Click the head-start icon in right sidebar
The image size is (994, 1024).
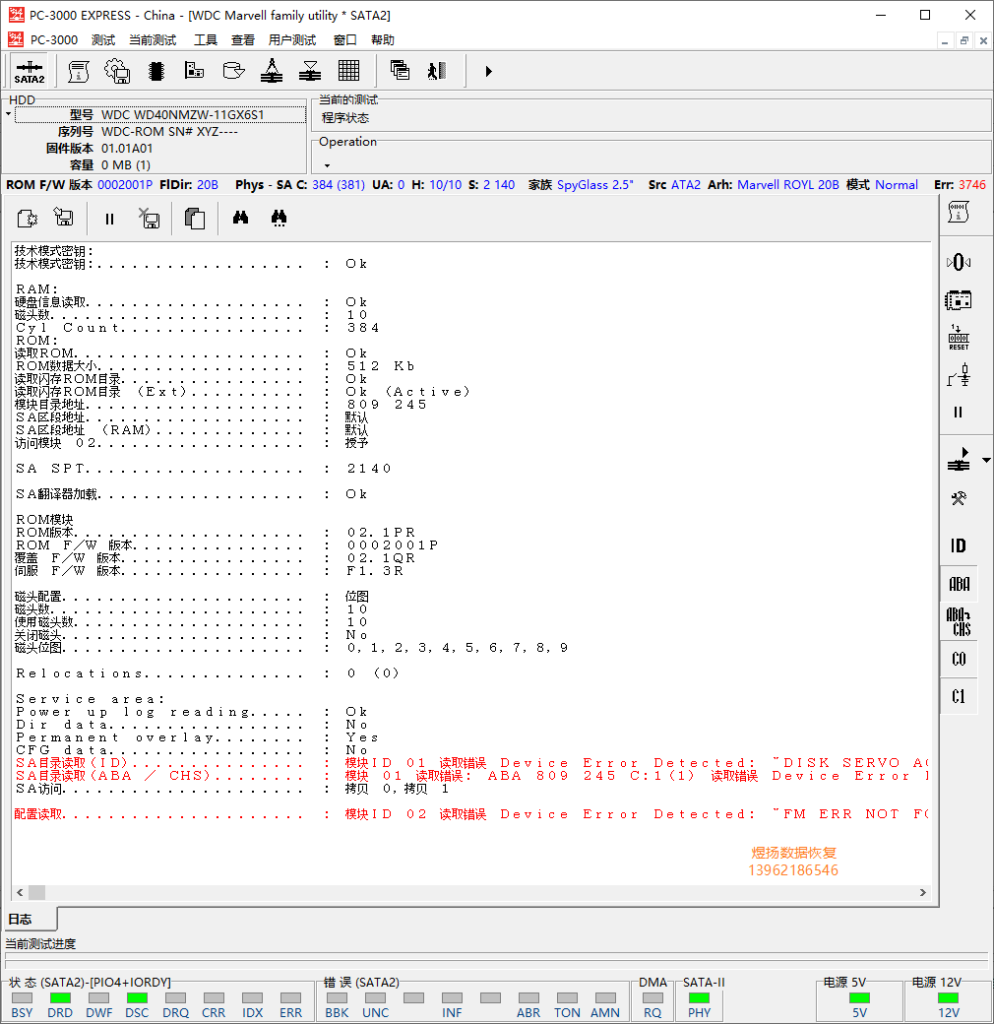(958, 460)
